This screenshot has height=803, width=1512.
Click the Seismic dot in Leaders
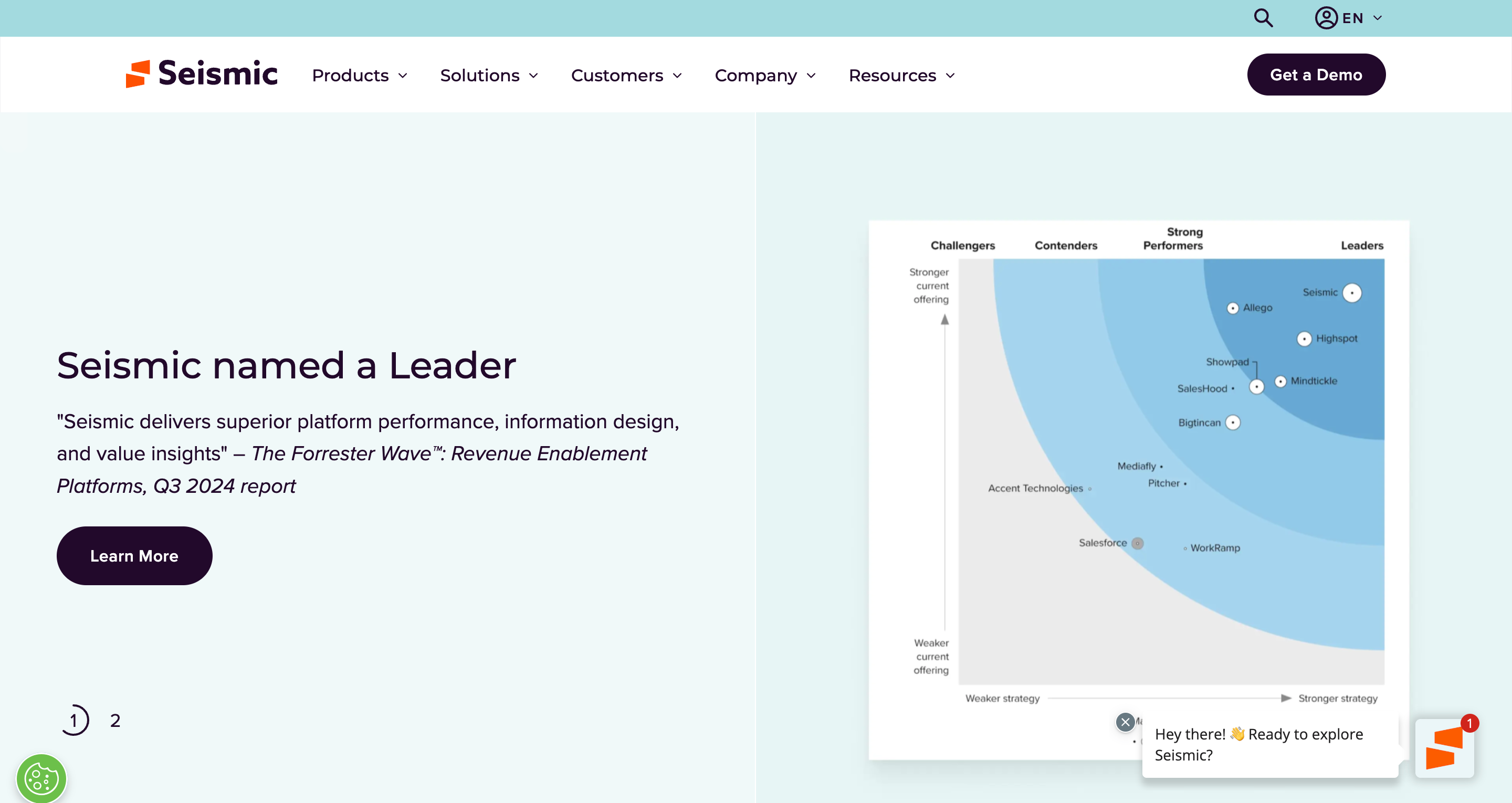(1352, 293)
